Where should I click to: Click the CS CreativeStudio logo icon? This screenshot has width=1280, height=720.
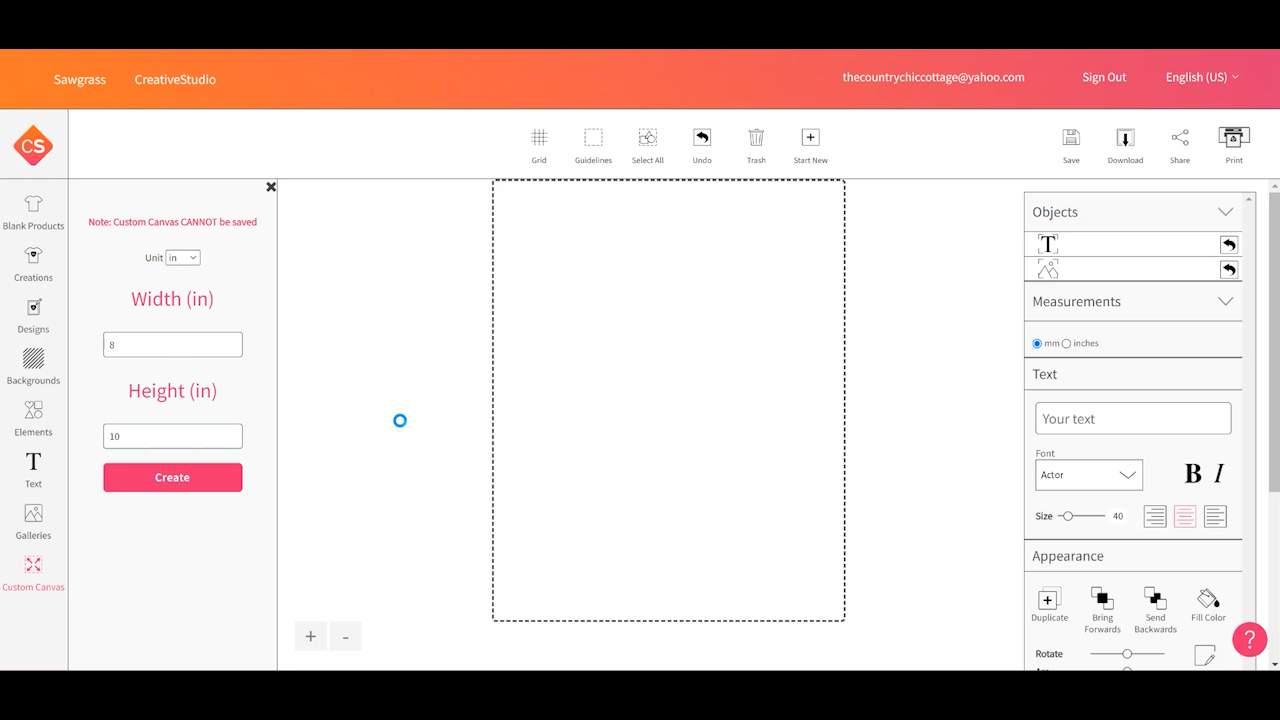(x=33, y=146)
